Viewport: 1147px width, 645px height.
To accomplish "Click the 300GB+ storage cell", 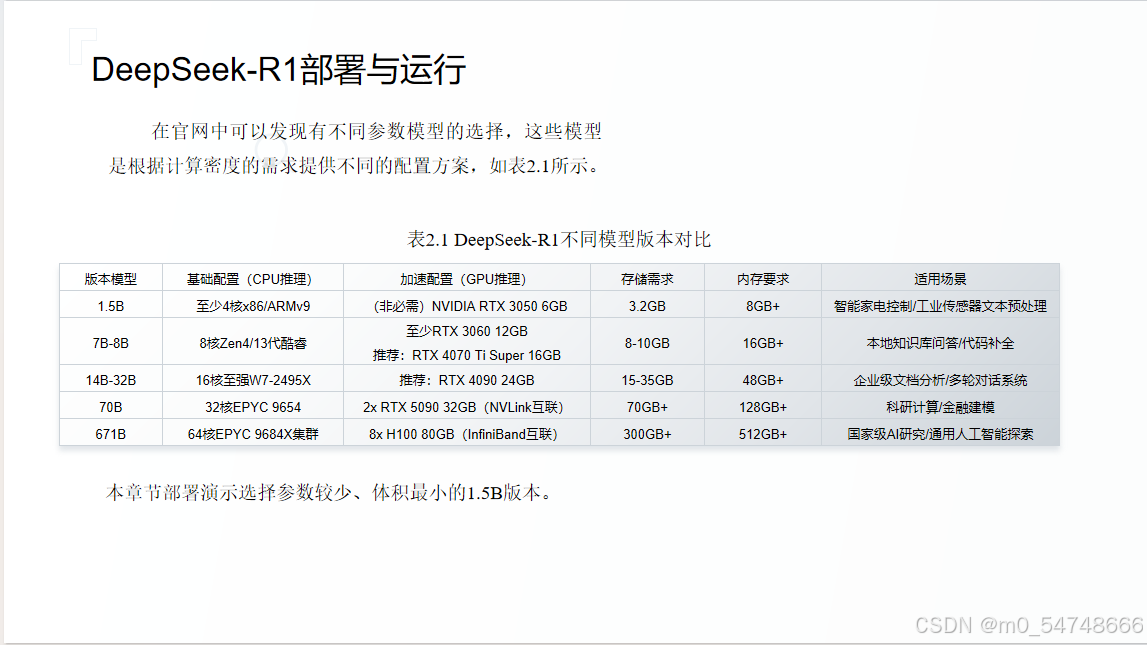I will (647, 434).
